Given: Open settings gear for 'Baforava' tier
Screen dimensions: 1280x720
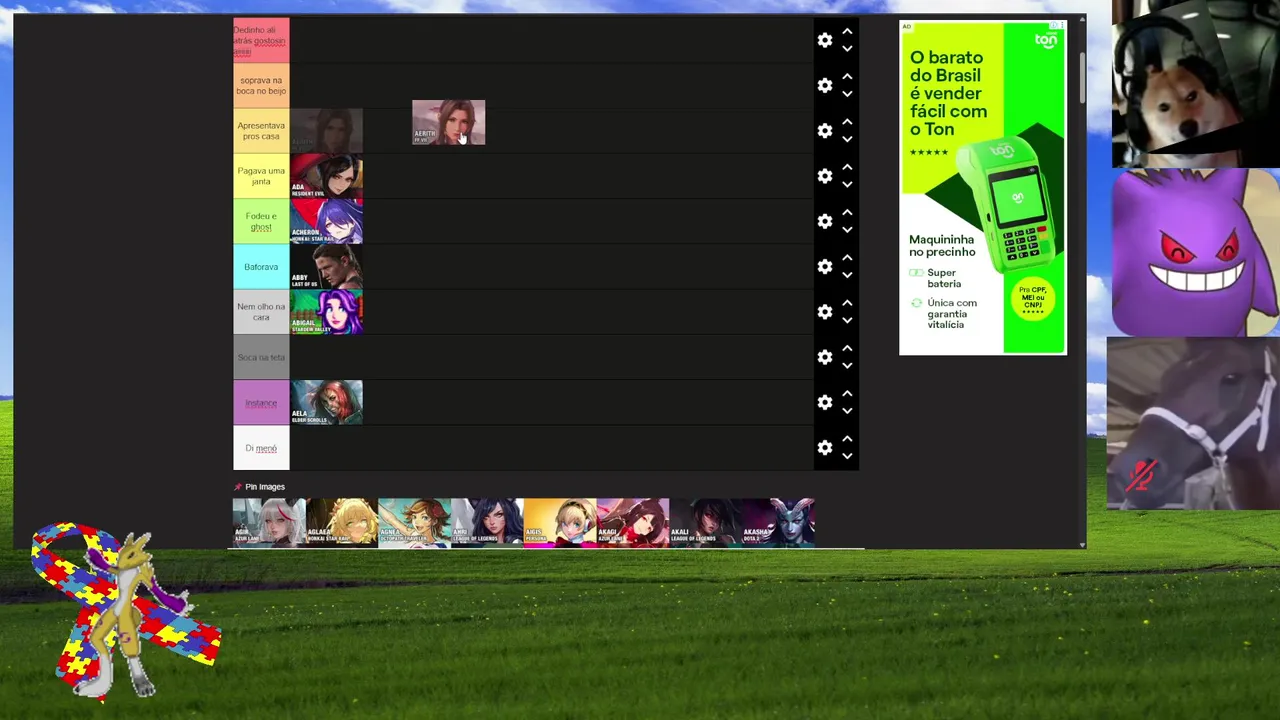Looking at the screenshot, I should [825, 267].
